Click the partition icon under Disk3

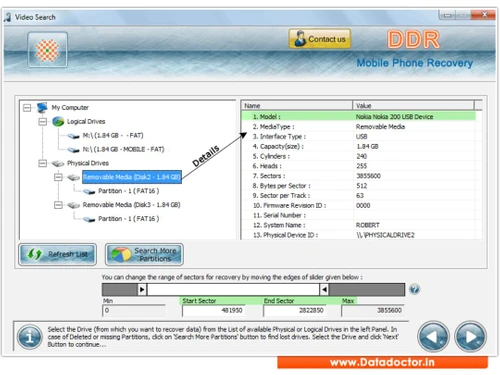pos(89,219)
